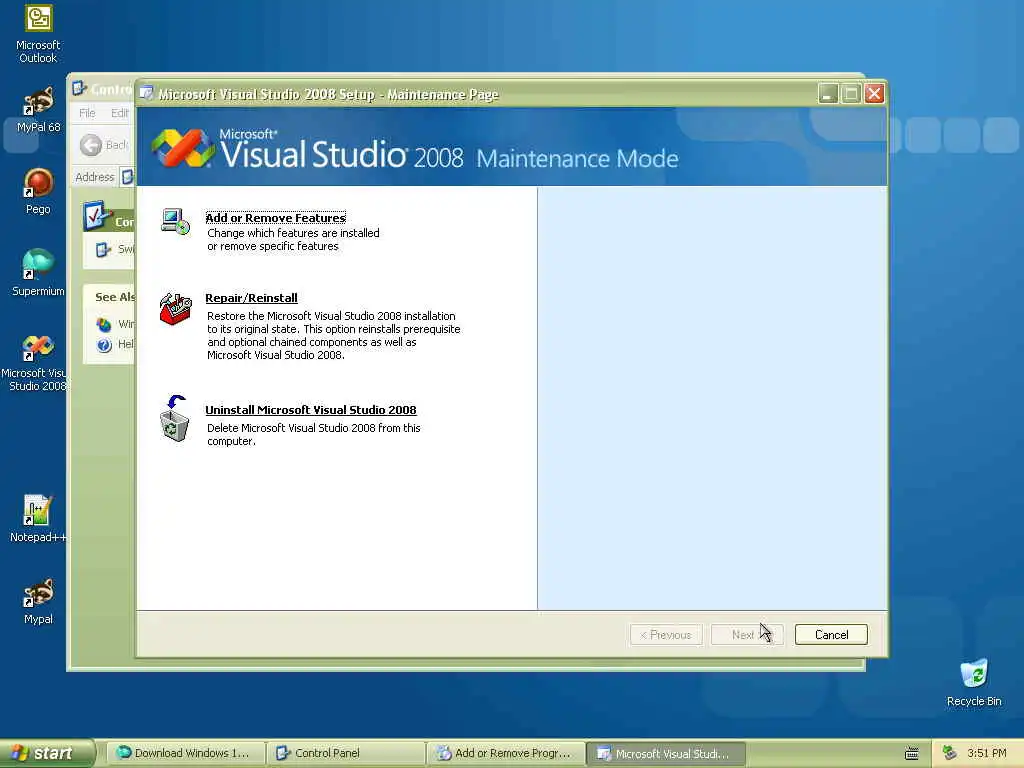Open Add or Remove Features link
The height and width of the screenshot is (768, 1024).
coord(276,218)
